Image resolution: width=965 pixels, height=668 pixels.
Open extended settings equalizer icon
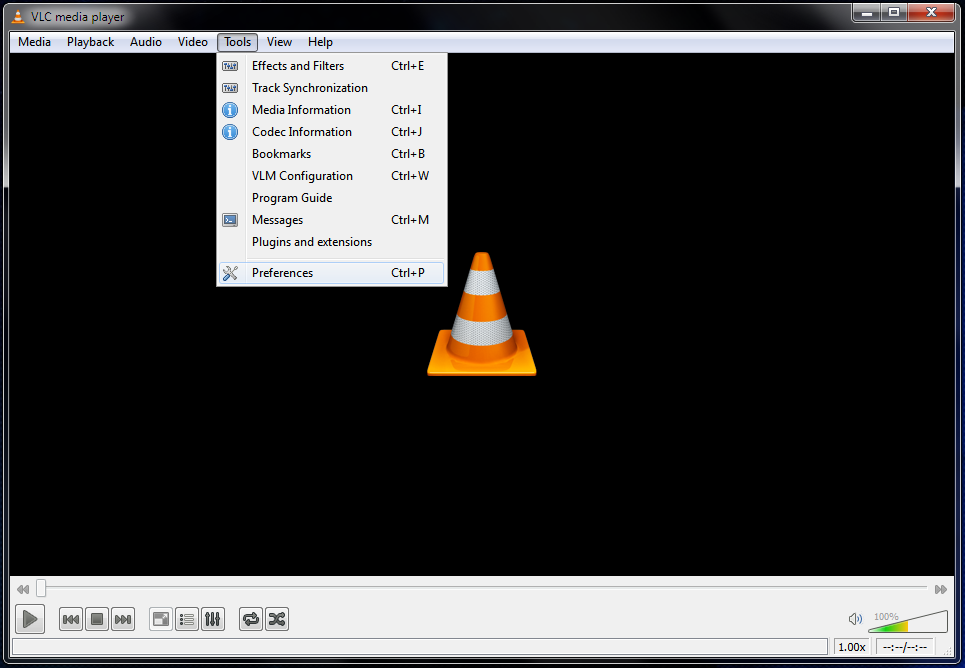click(212, 619)
